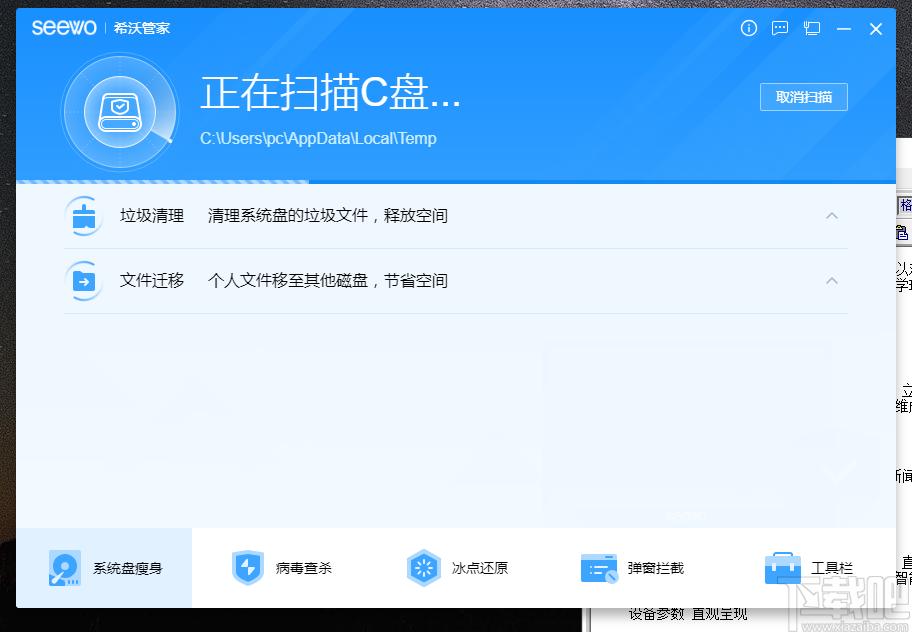This screenshot has width=912, height=632.
Task: Minimize the Seewo manager window
Action: 843,28
